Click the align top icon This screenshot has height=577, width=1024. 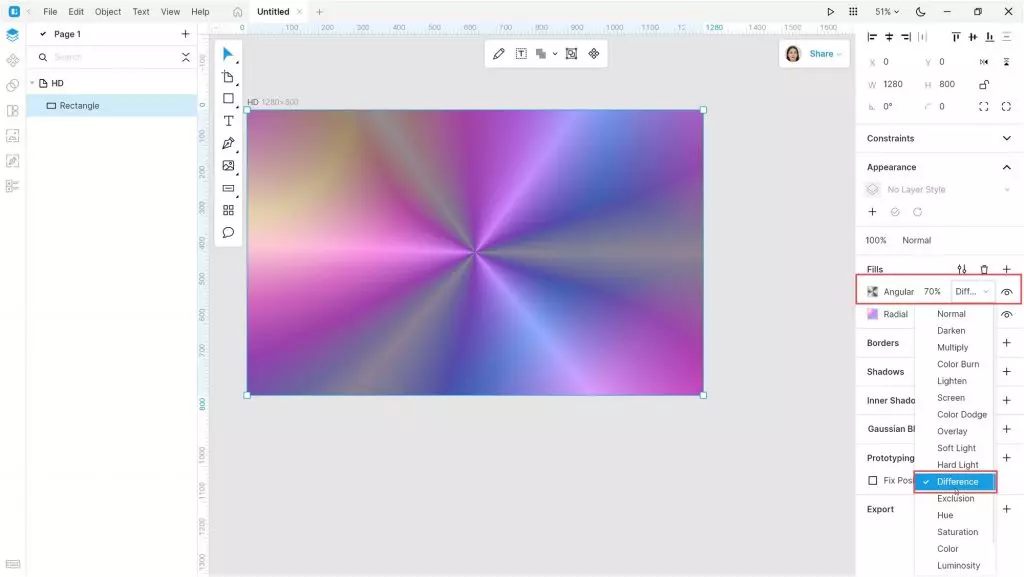[x=955, y=37]
